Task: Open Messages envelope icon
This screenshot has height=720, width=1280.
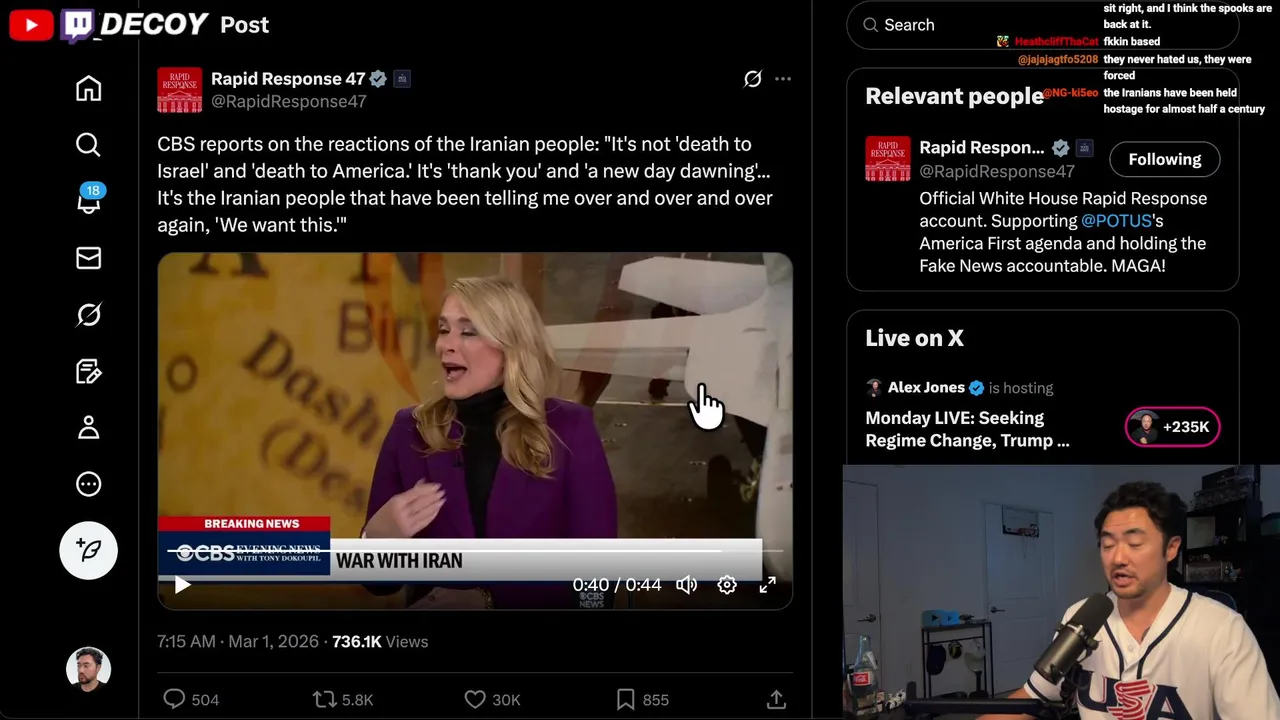Action: pos(88,258)
